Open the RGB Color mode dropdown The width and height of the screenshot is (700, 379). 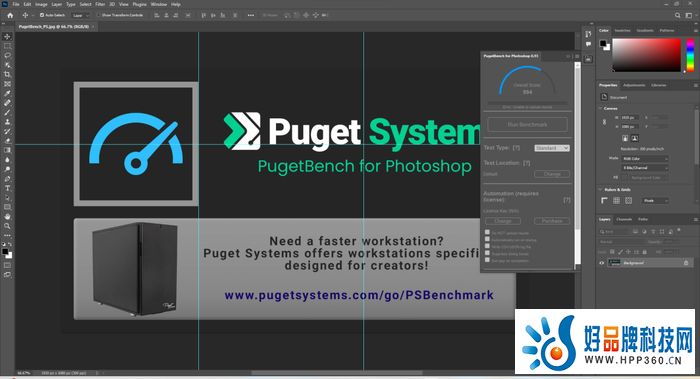point(645,158)
